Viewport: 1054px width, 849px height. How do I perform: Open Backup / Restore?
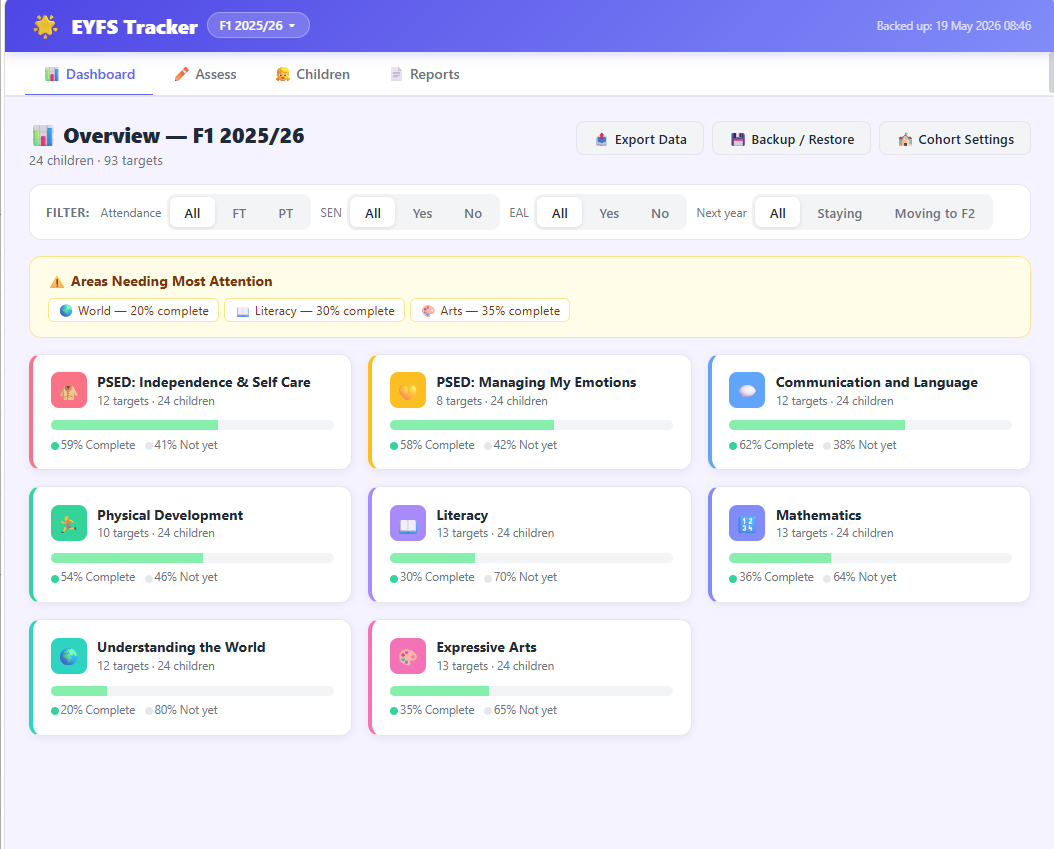click(792, 138)
